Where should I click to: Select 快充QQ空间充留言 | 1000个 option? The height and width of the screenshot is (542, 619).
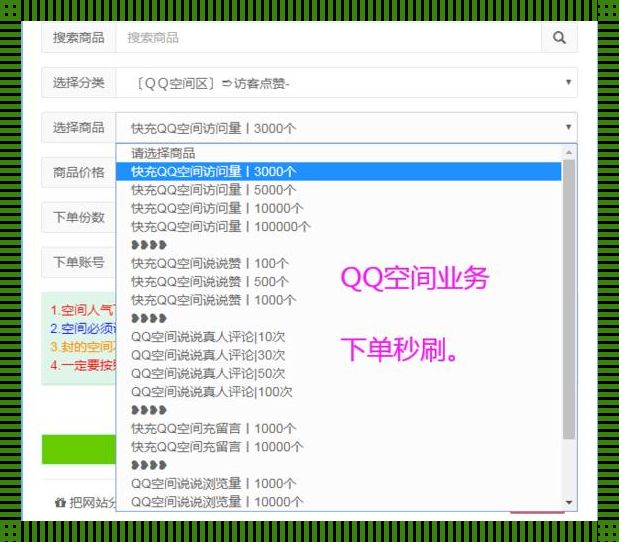coord(339,428)
